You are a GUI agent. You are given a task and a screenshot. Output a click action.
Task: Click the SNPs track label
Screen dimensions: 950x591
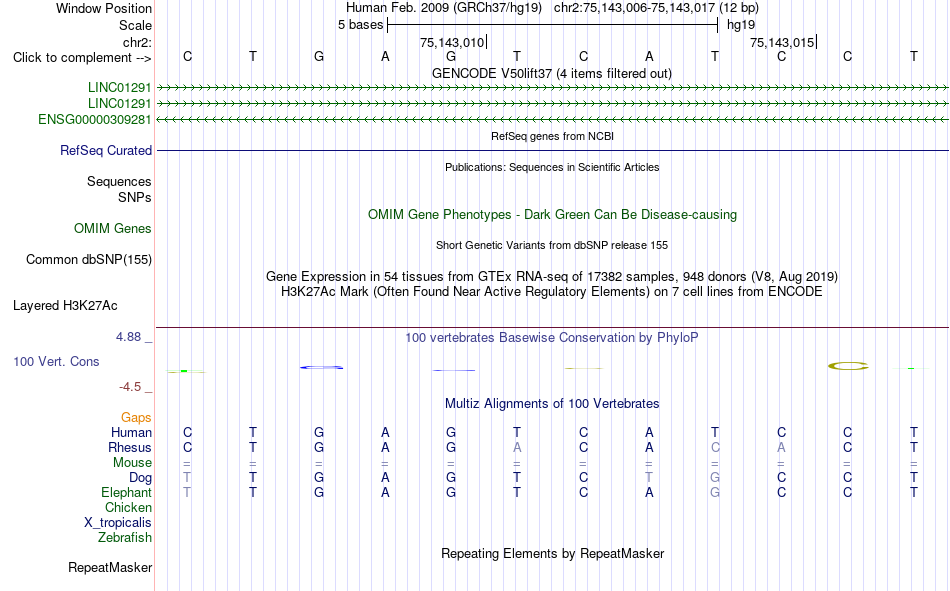135,198
